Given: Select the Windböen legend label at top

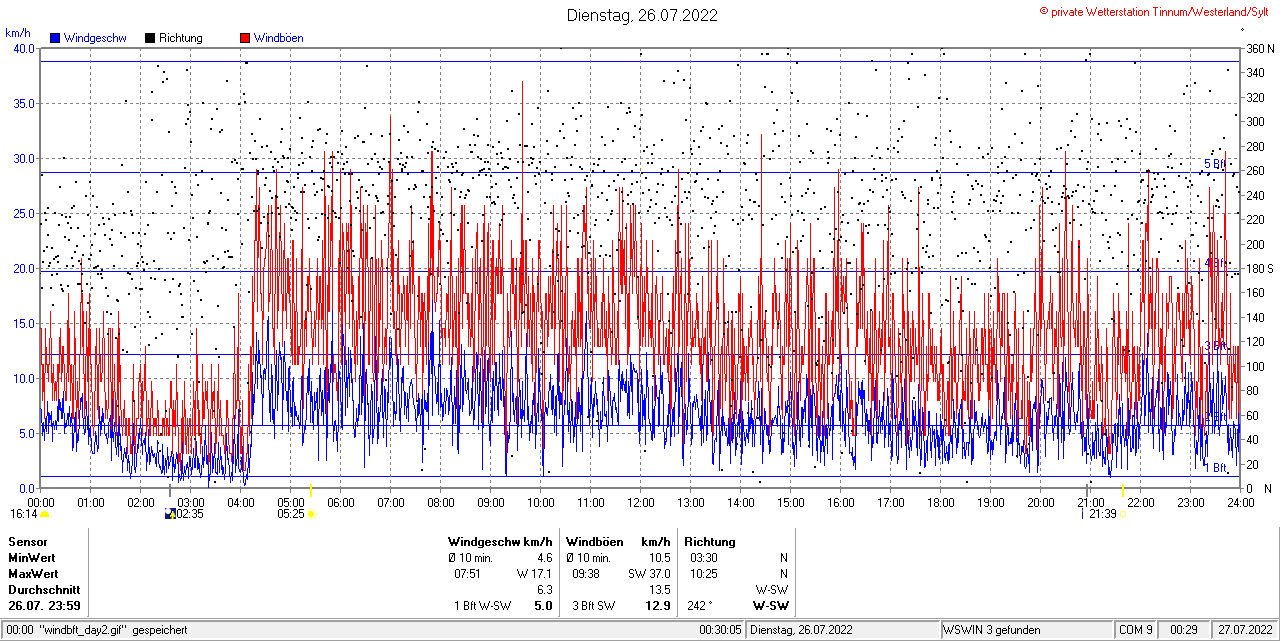Looking at the screenshot, I should pos(279,38).
